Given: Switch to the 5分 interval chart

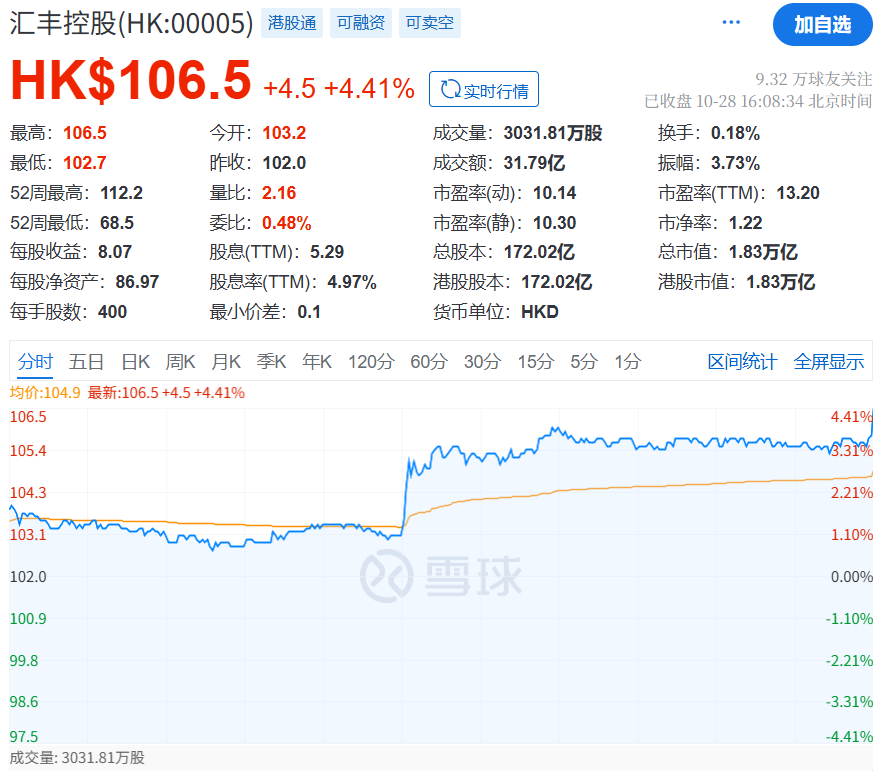Looking at the screenshot, I should 584,362.
